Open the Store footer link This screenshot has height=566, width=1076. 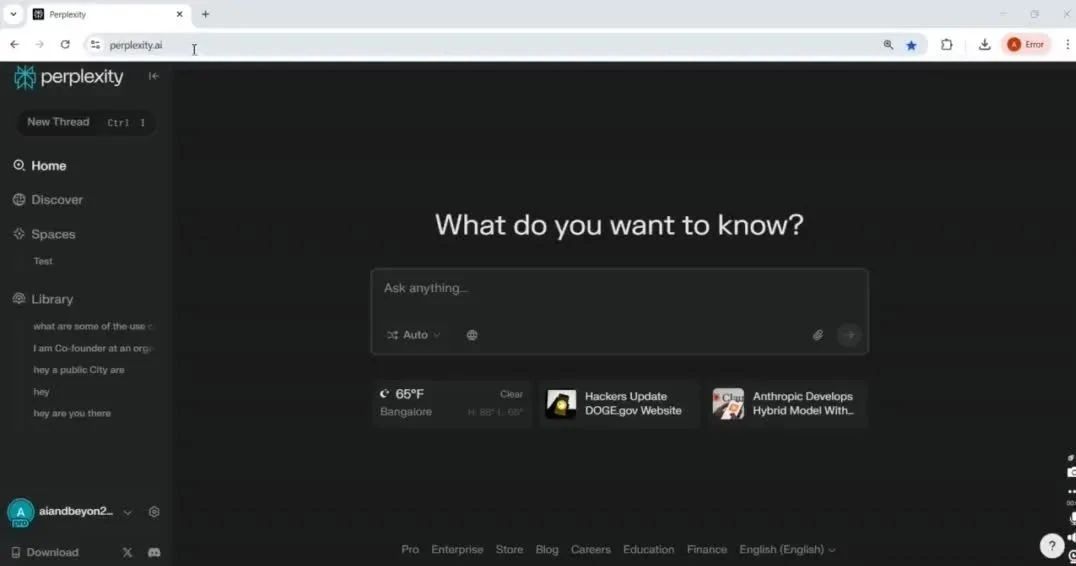509,550
